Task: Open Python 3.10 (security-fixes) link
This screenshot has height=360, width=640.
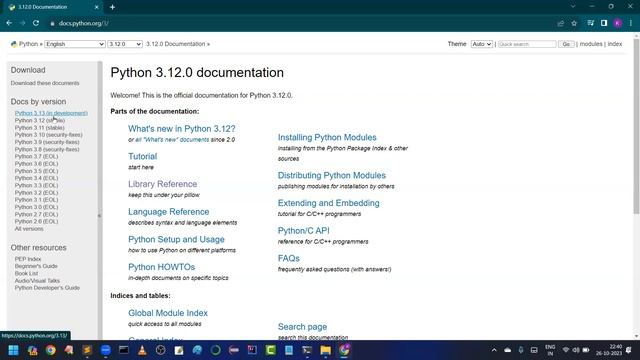Action: click(49, 135)
